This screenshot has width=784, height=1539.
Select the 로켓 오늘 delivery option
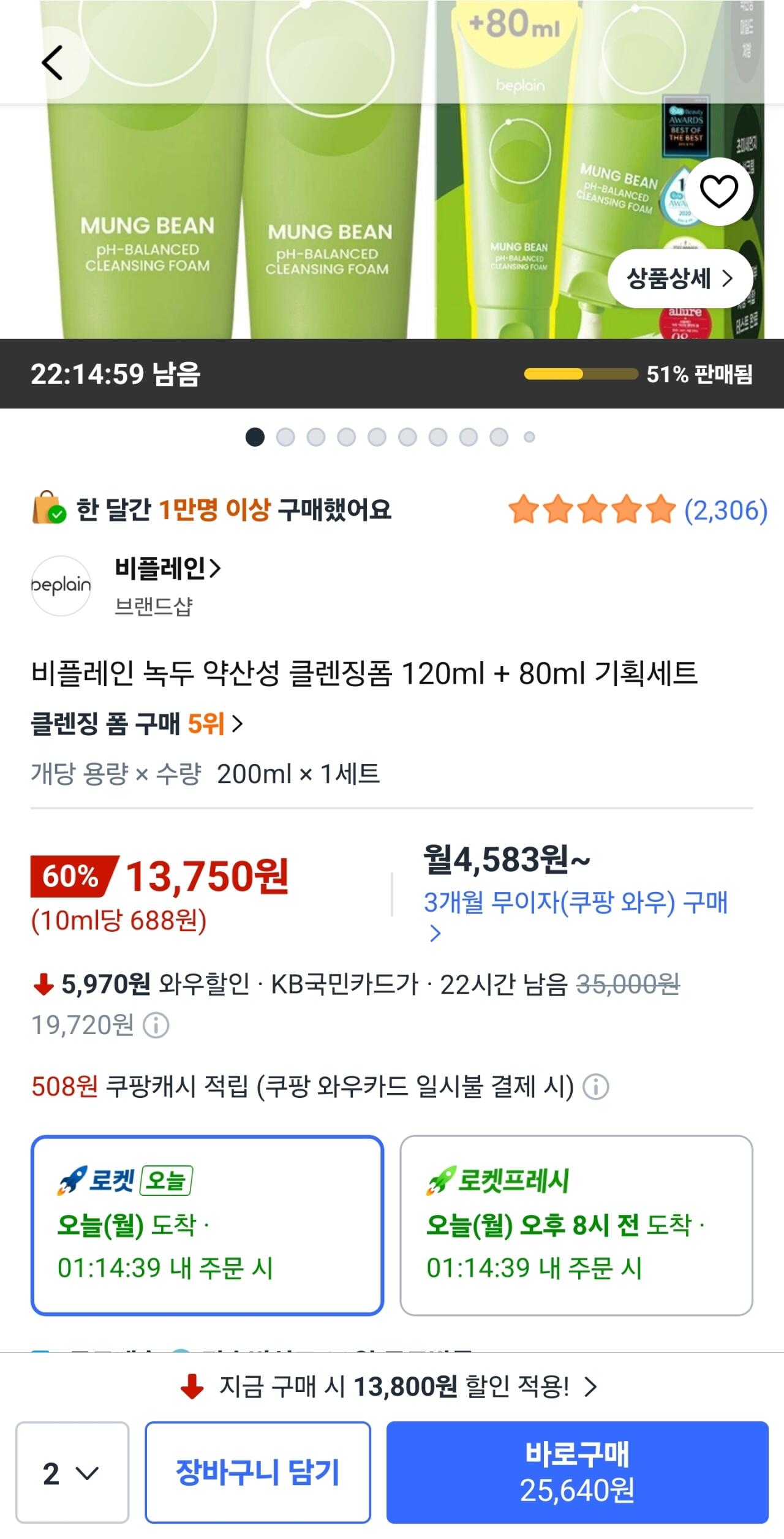point(207,1225)
